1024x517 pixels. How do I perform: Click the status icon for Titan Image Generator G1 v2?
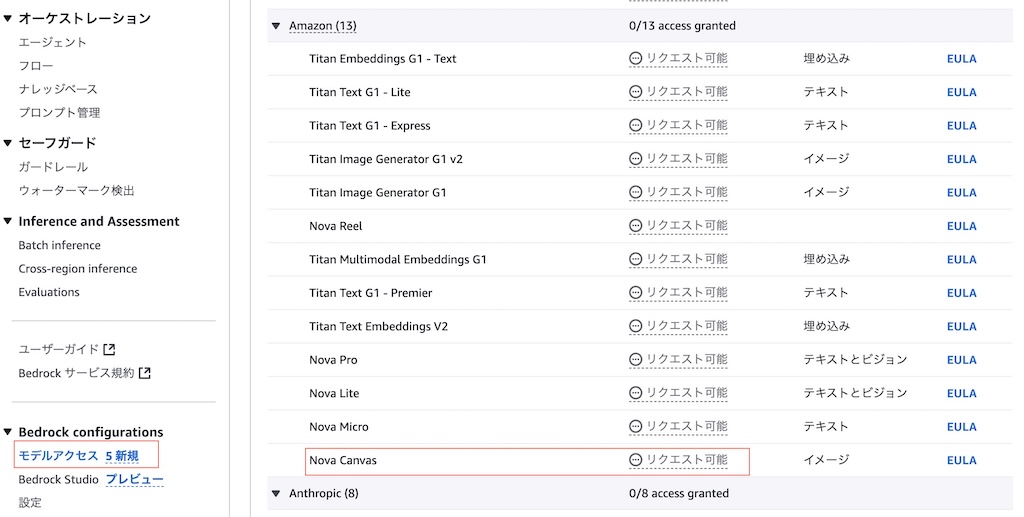pos(635,159)
